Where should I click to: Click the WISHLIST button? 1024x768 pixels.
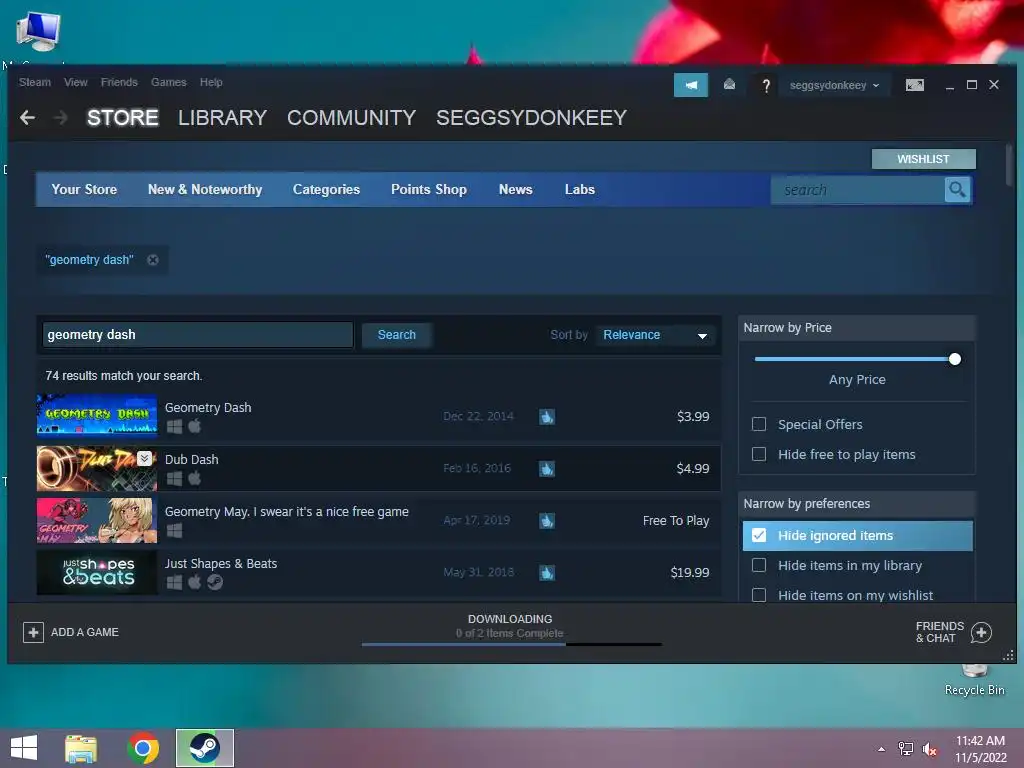923,159
